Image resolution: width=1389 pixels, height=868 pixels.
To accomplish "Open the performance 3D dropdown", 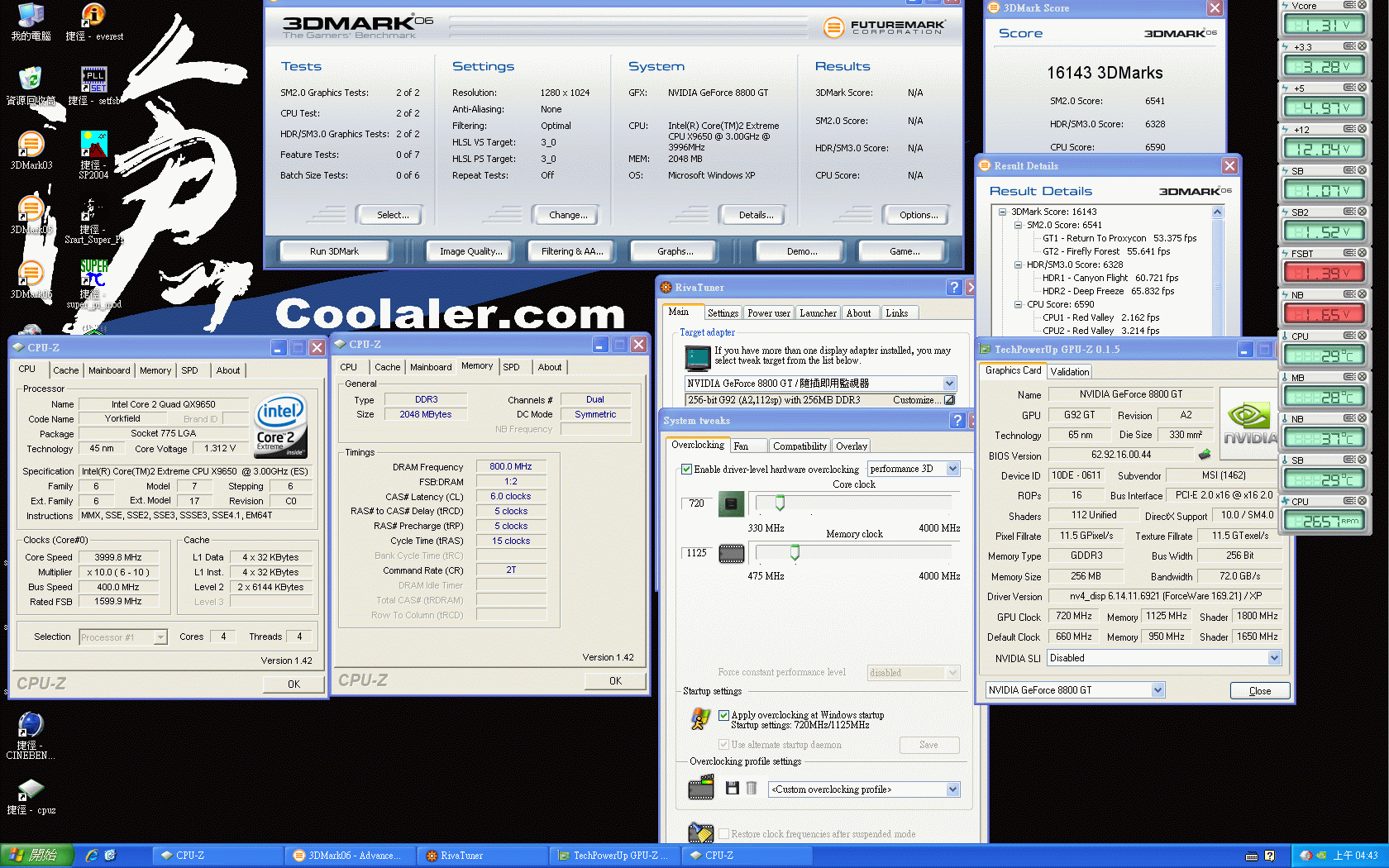I will pyautogui.click(x=952, y=469).
